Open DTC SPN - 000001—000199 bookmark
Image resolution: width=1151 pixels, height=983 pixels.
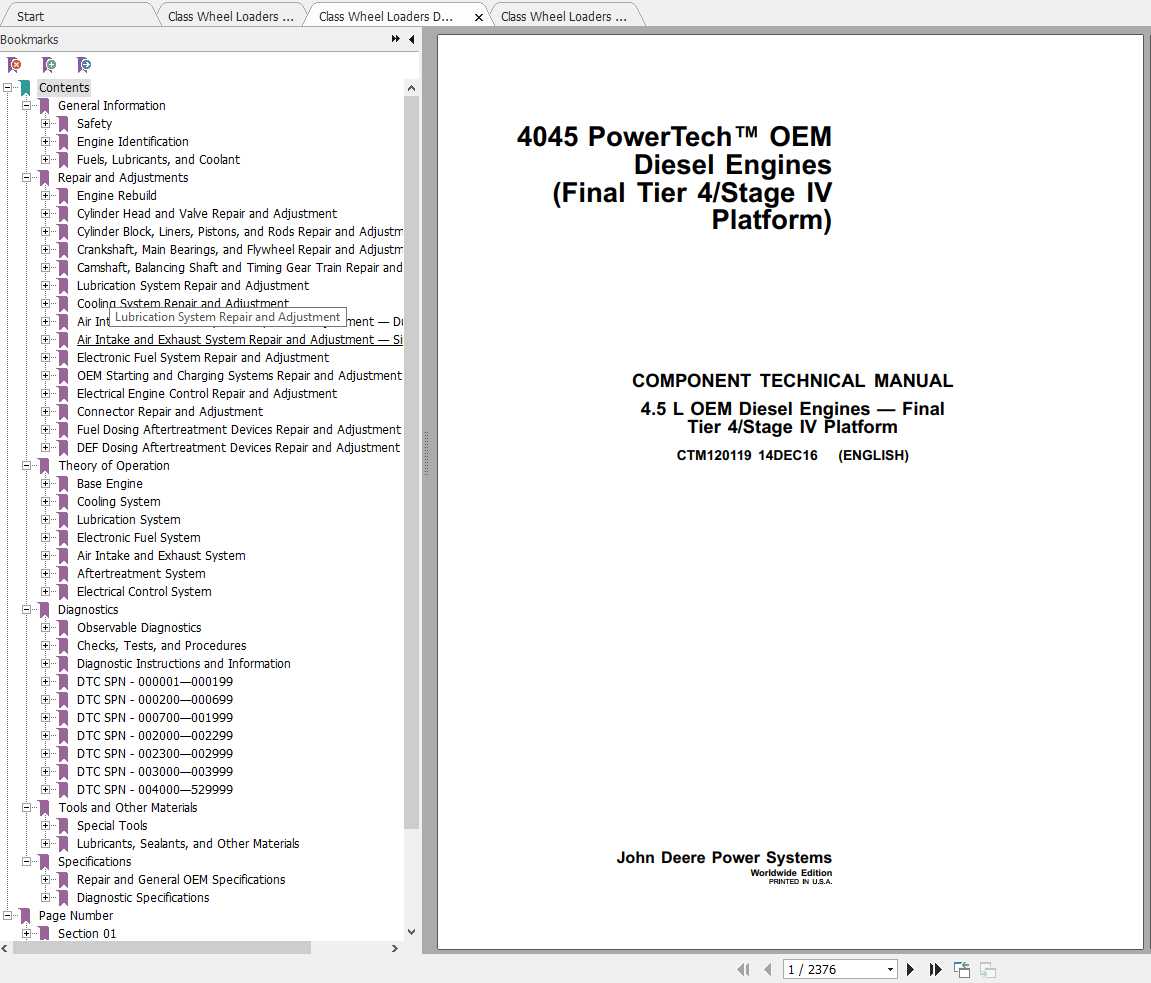click(x=155, y=682)
